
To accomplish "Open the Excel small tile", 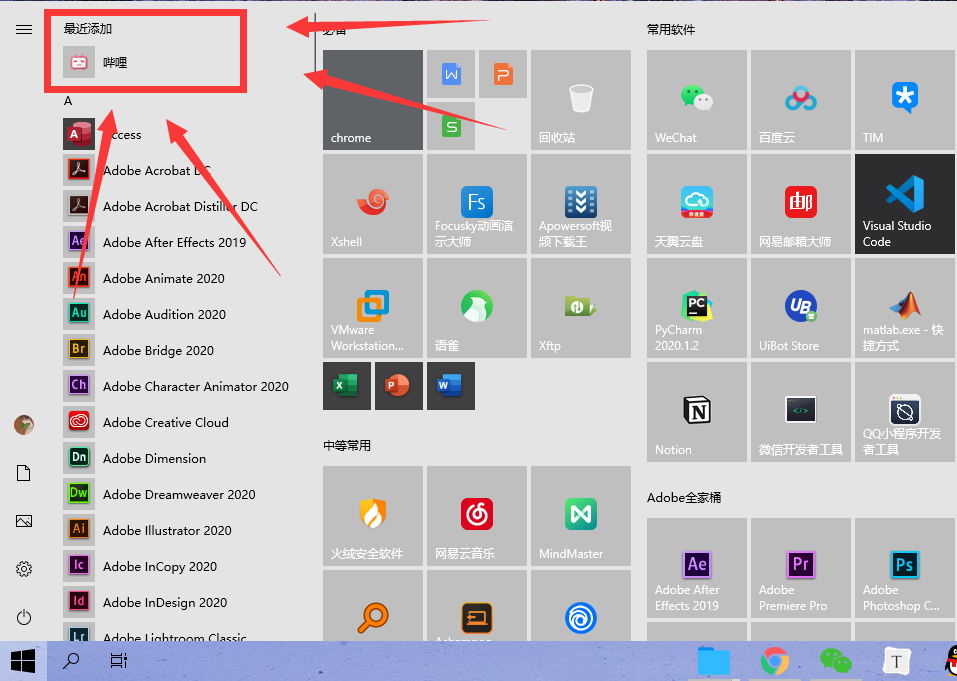I will coord(347,386).
